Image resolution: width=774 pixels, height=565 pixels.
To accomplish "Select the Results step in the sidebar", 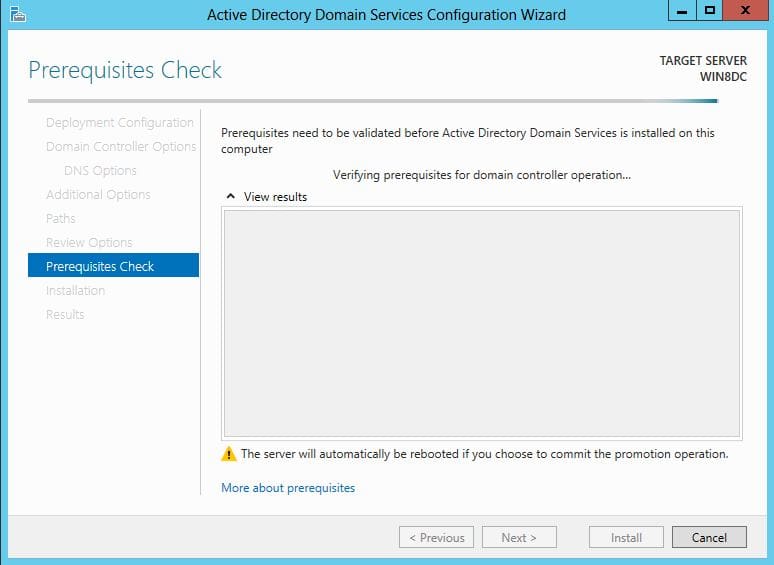I will point(65,314).
